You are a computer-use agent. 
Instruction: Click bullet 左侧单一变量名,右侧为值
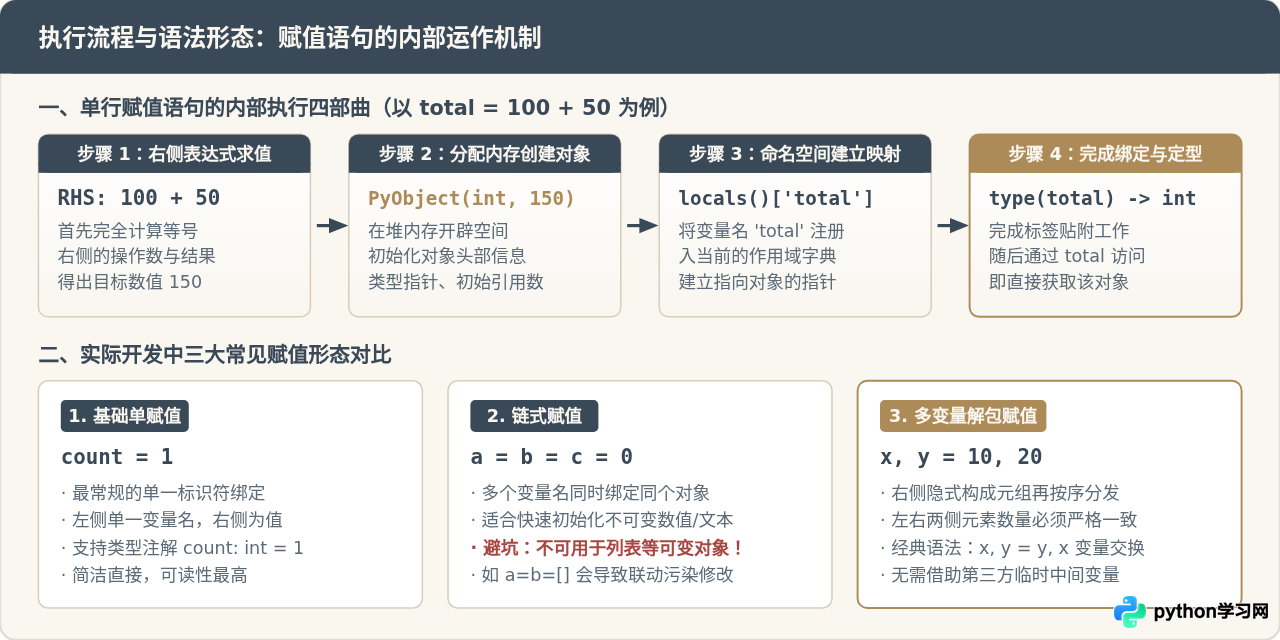pos(172,520)
